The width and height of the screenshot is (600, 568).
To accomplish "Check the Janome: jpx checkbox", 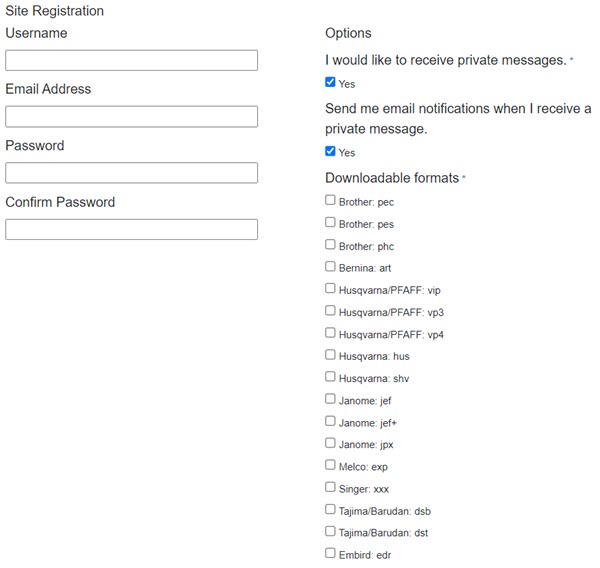I will tap(331, 443).
